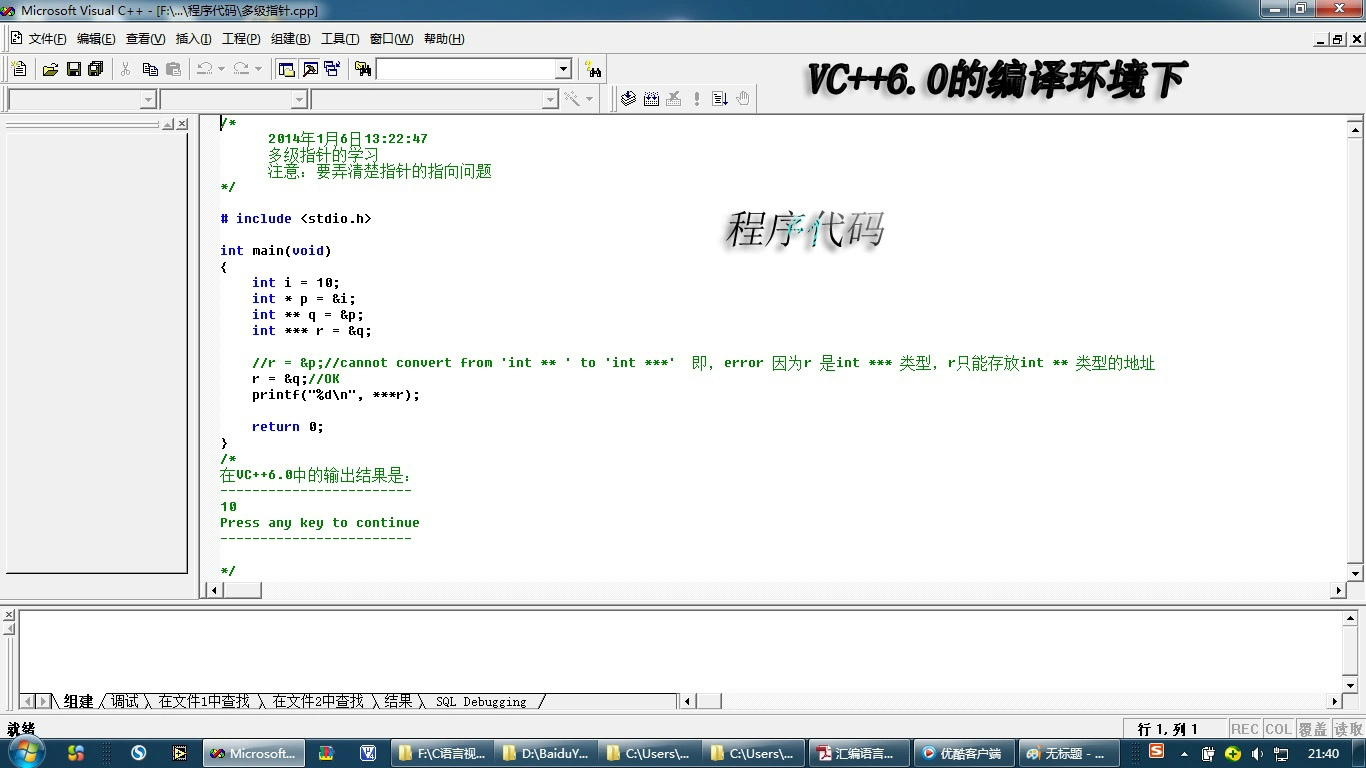
Task: Click the printf("%d\n", ***r); code line
Action: click(x=336, y=395)
